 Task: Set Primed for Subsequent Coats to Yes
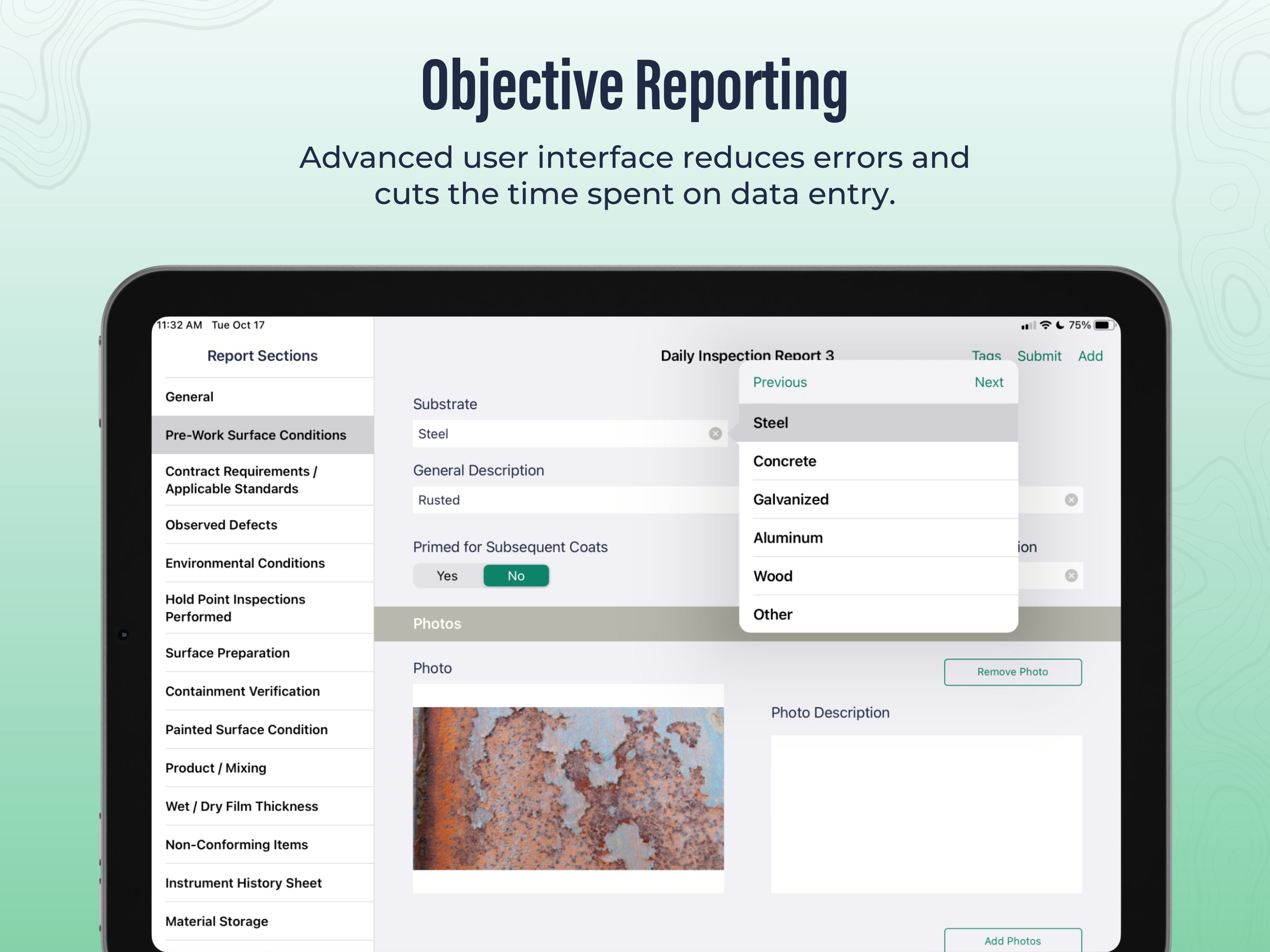point(447,575)
